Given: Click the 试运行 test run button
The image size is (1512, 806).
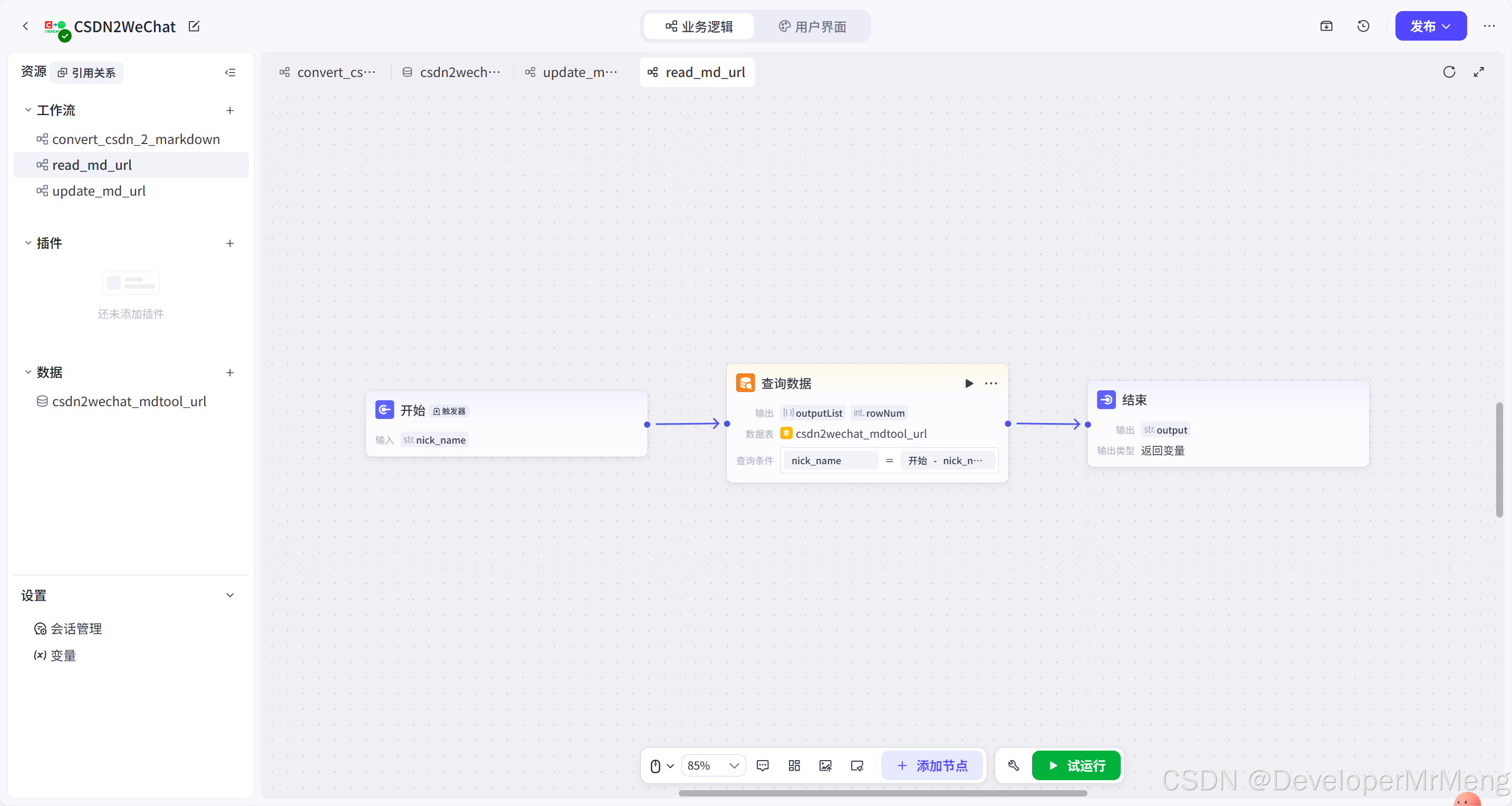Looking at the screenshot, I should (x=1076, y=765).
